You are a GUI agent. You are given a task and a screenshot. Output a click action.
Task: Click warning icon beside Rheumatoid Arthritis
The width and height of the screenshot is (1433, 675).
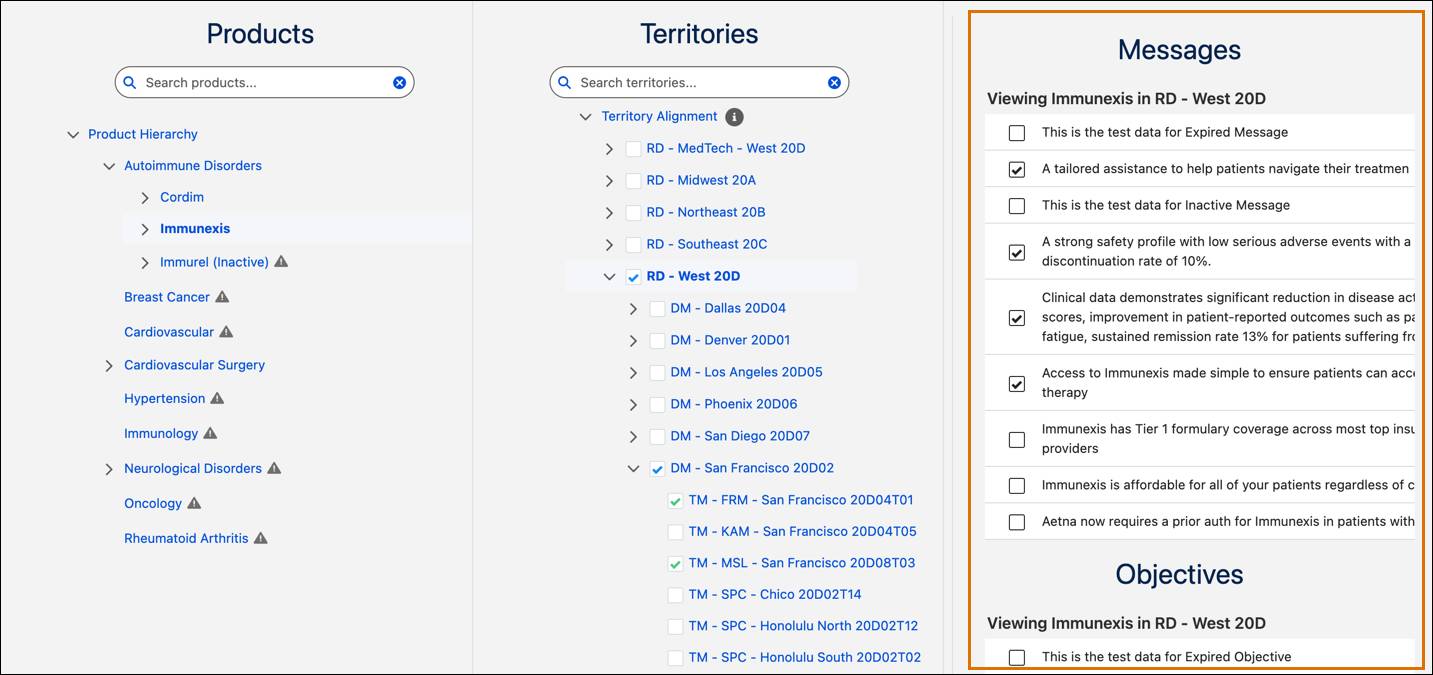pos(260,538)
